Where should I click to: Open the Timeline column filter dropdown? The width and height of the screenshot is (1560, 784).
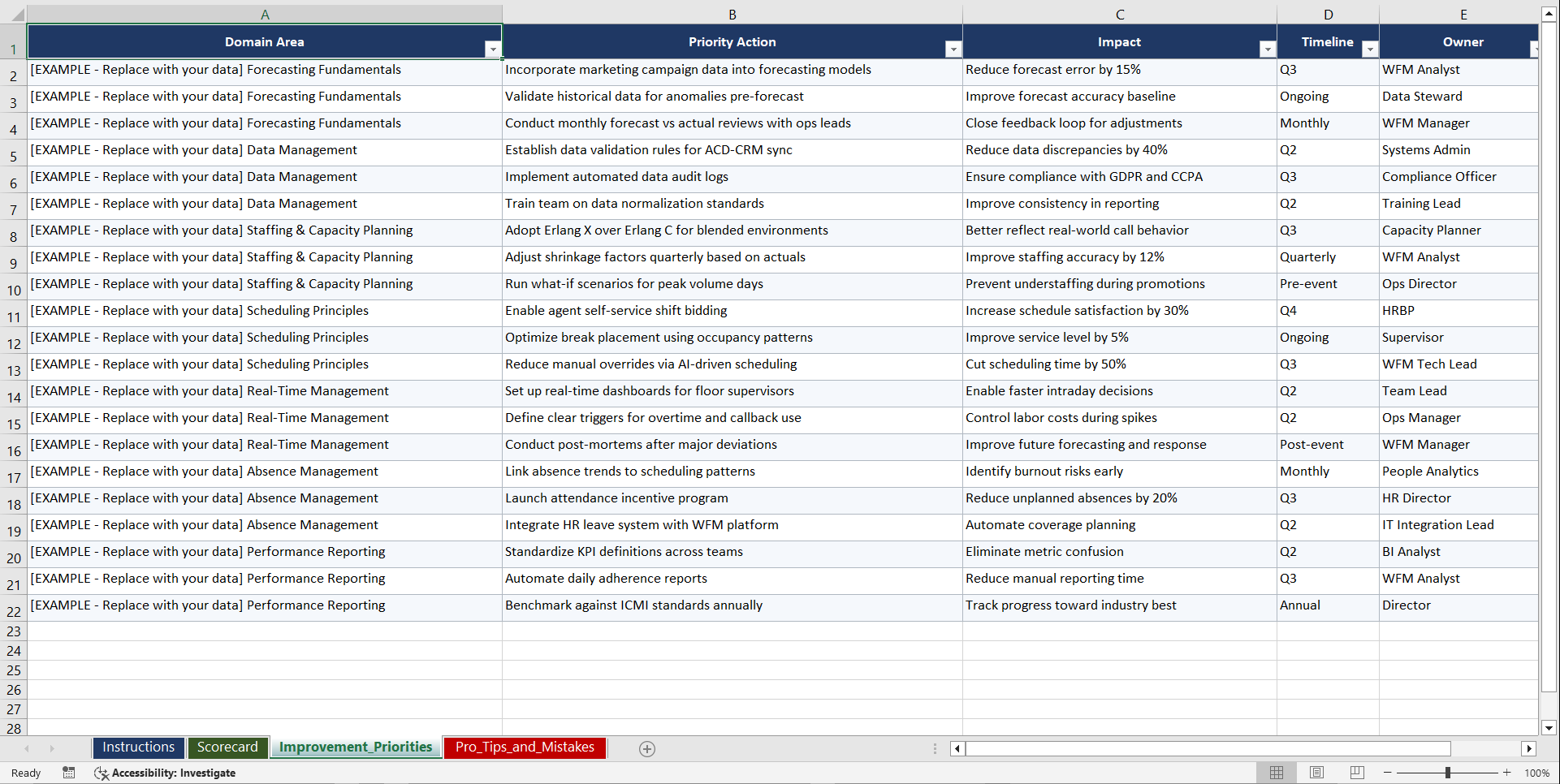tap(1370, 49)
